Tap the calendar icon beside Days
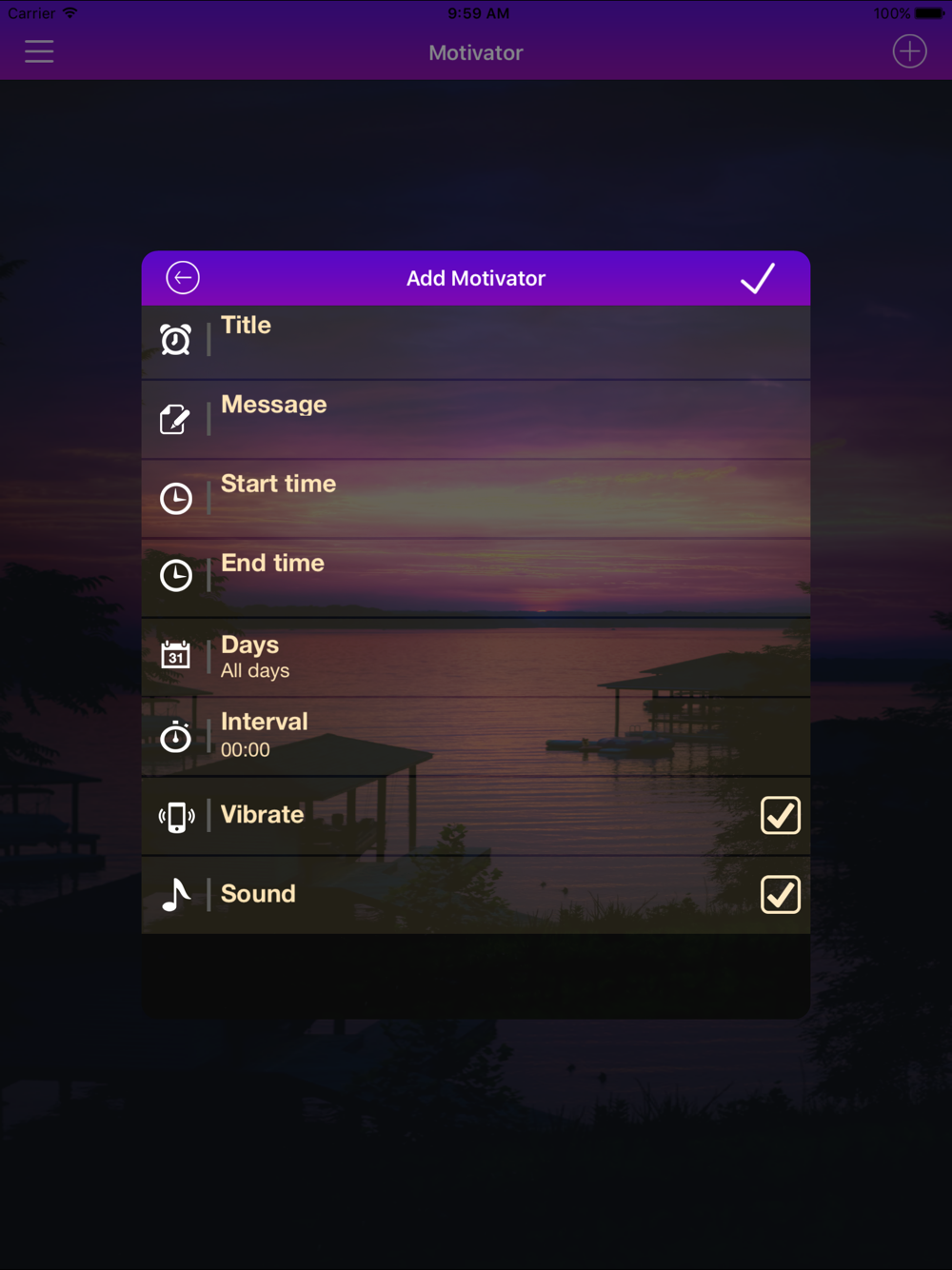Screen dimensions: 952x1270 pyautogui.click(x=176, y=655)
